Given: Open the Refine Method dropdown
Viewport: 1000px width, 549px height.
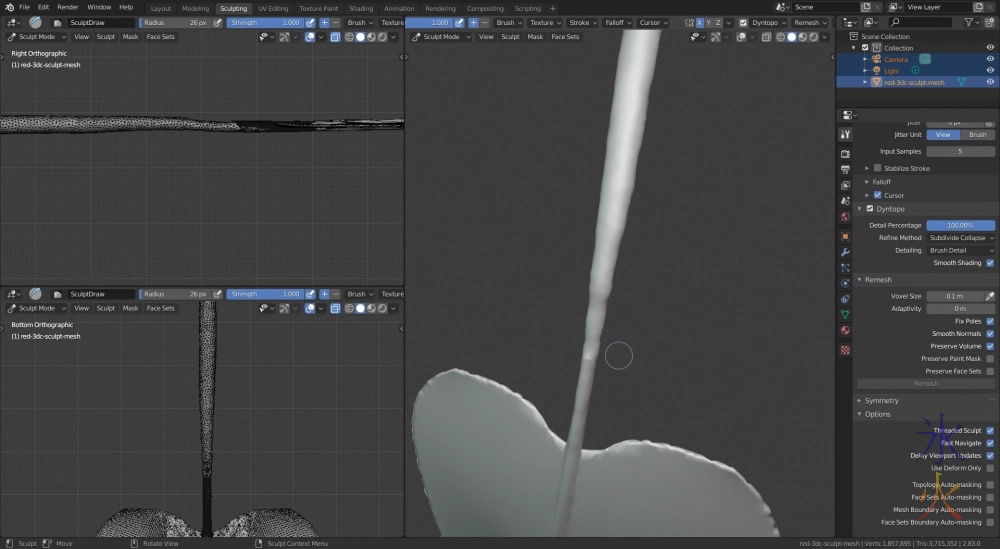Looking at the screenshot, I should pyautogui.click(x=960, y=238).
